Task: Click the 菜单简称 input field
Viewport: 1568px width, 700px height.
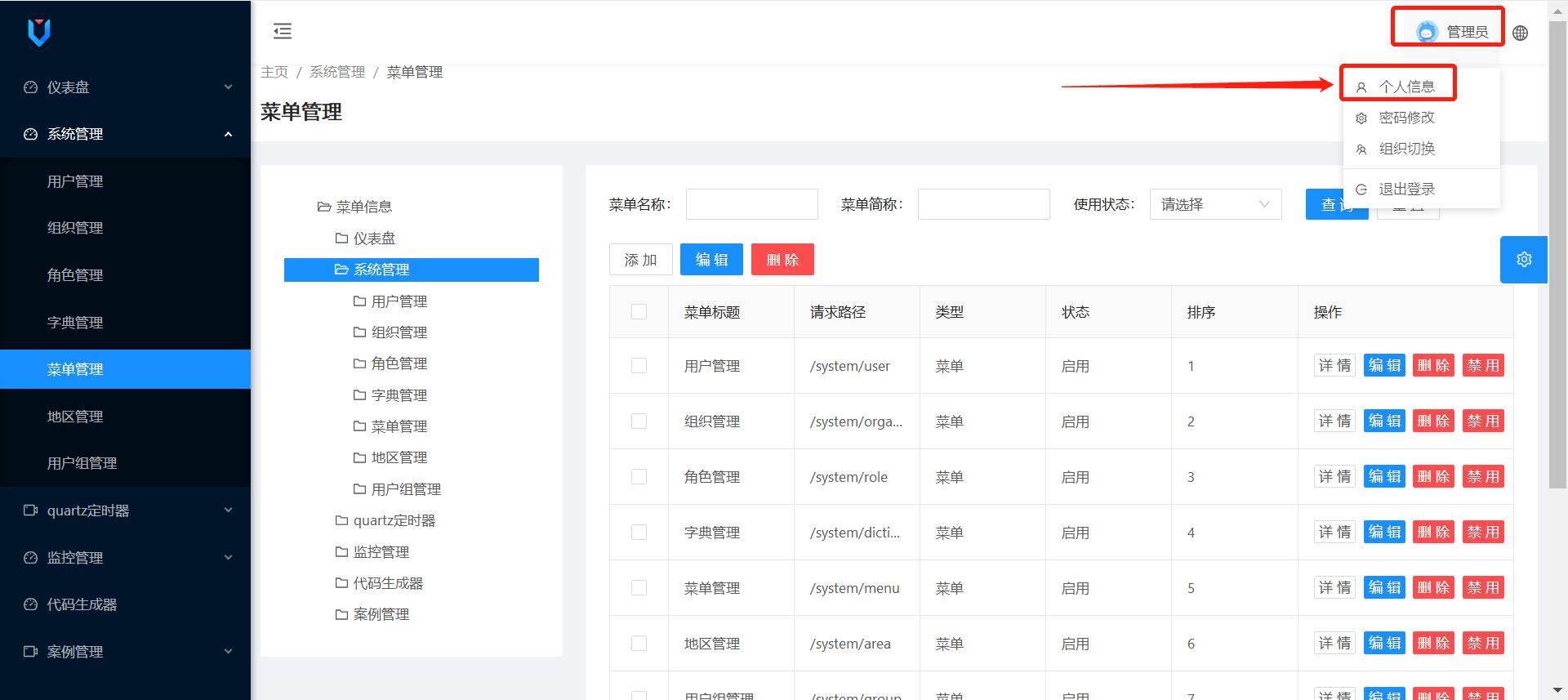Action: (983, 204)
